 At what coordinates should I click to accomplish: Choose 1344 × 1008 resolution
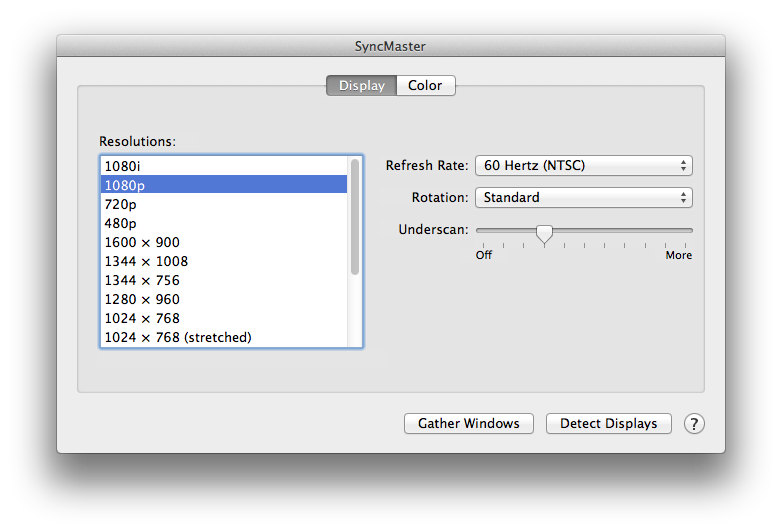(x=224, y=261)
